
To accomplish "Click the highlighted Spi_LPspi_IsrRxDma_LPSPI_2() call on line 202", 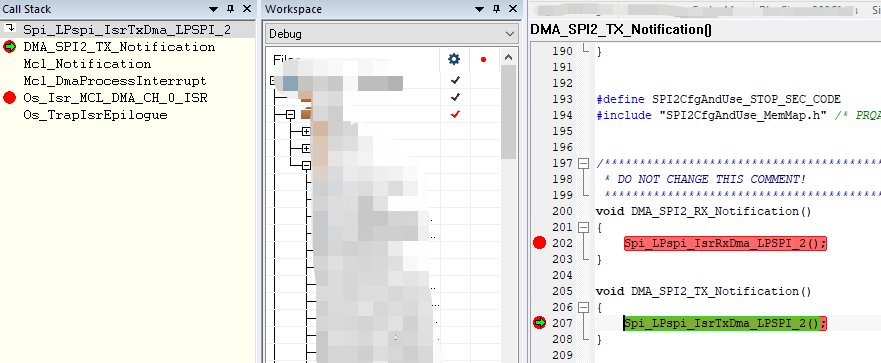I will 725,243.
